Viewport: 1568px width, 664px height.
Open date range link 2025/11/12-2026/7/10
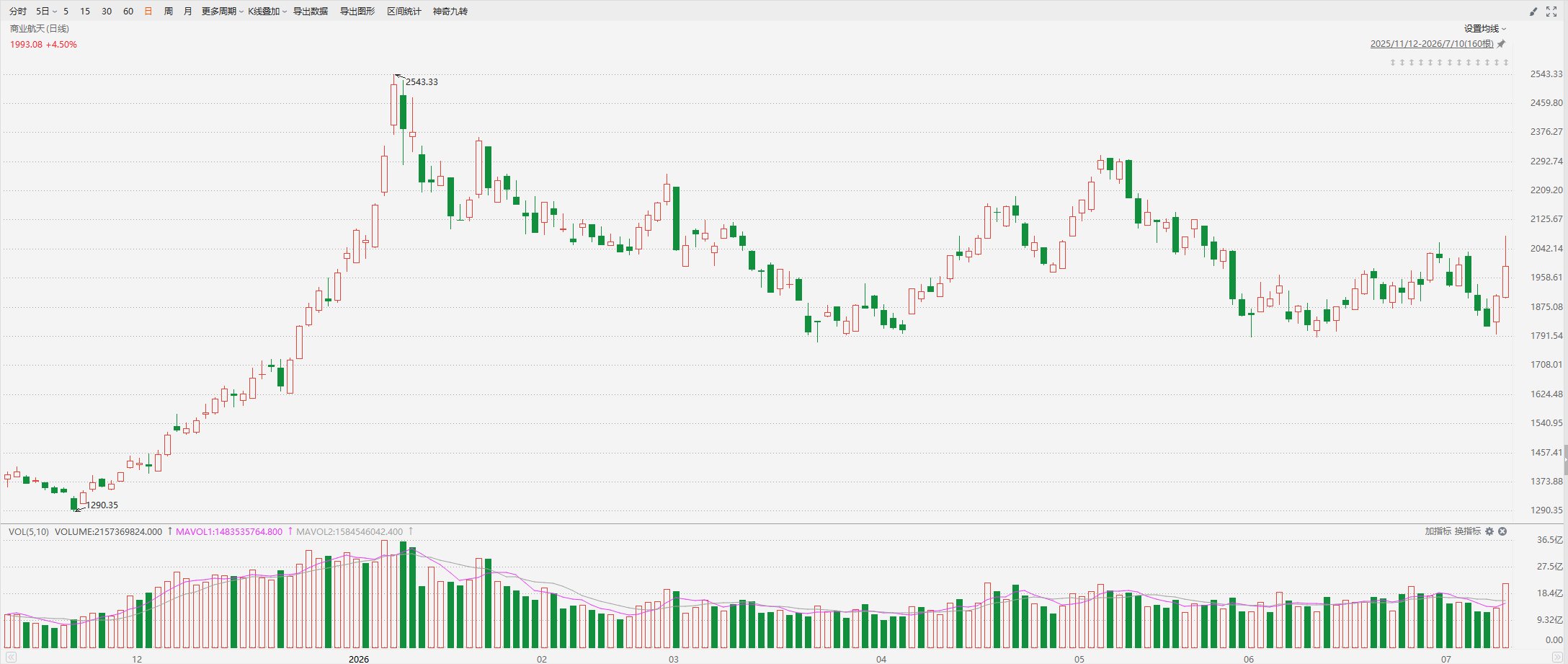pos(1432,44)
